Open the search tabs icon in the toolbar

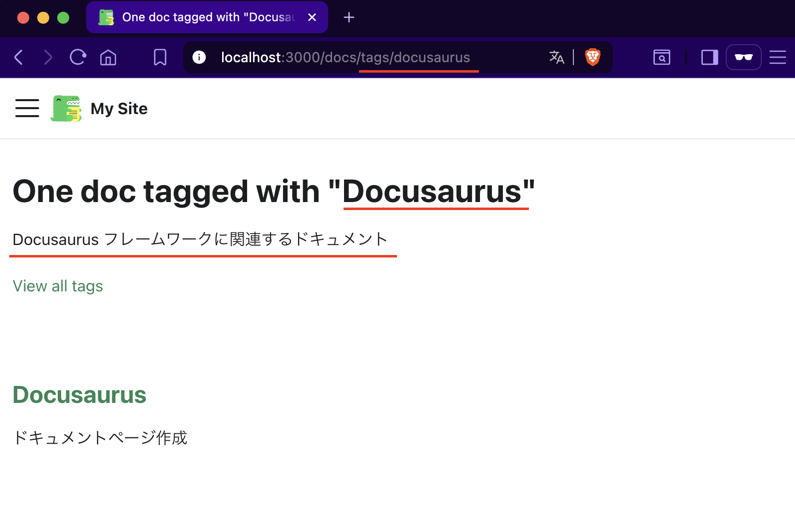point(662,57)
